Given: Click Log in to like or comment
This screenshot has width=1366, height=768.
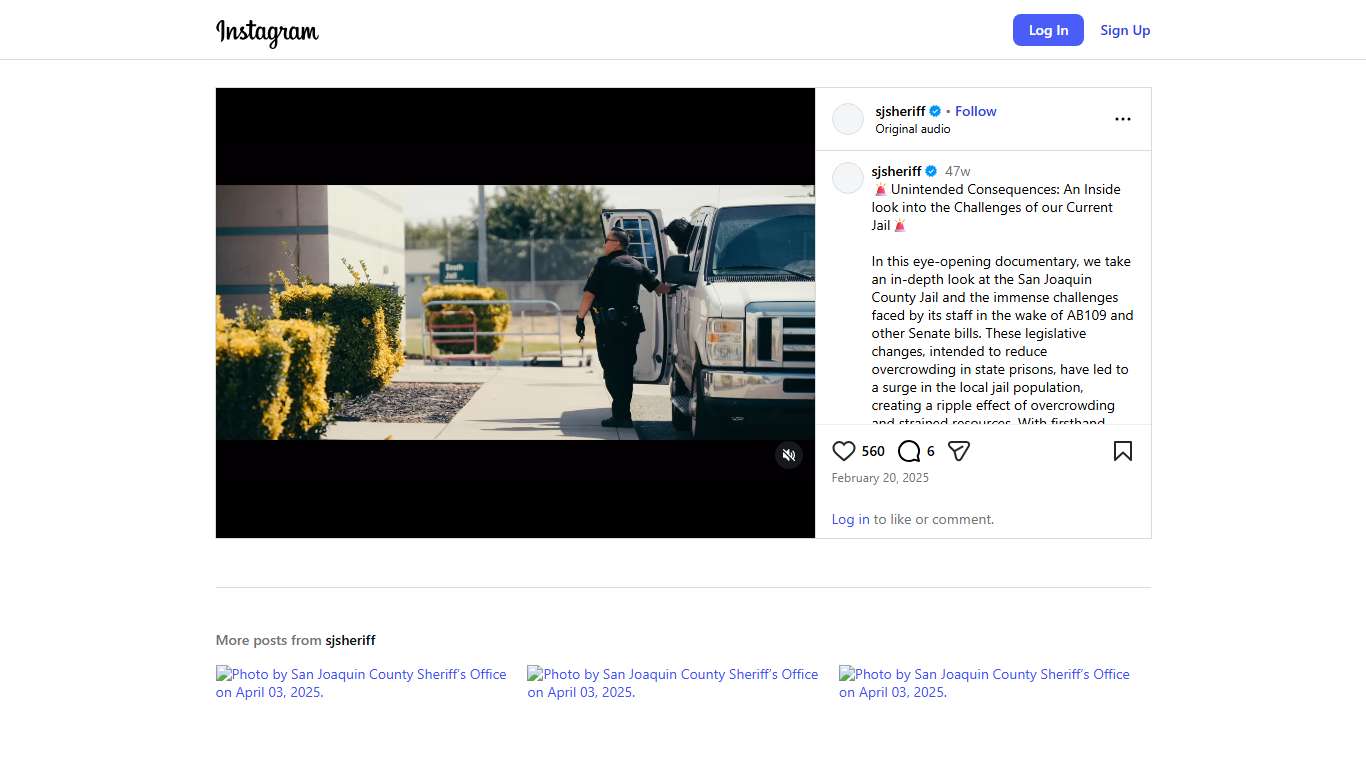Looking at the screenshot, I should tap(850, 519).
